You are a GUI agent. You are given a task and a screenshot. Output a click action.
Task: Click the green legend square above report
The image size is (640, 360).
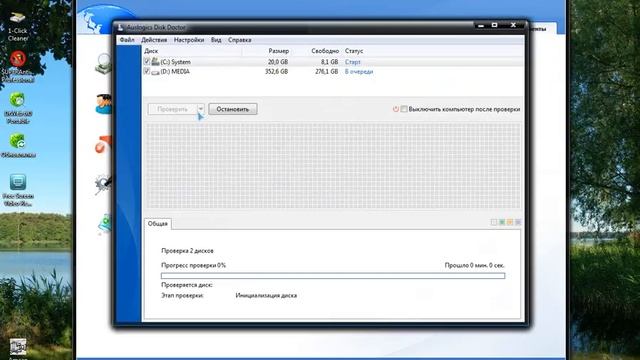502,222
